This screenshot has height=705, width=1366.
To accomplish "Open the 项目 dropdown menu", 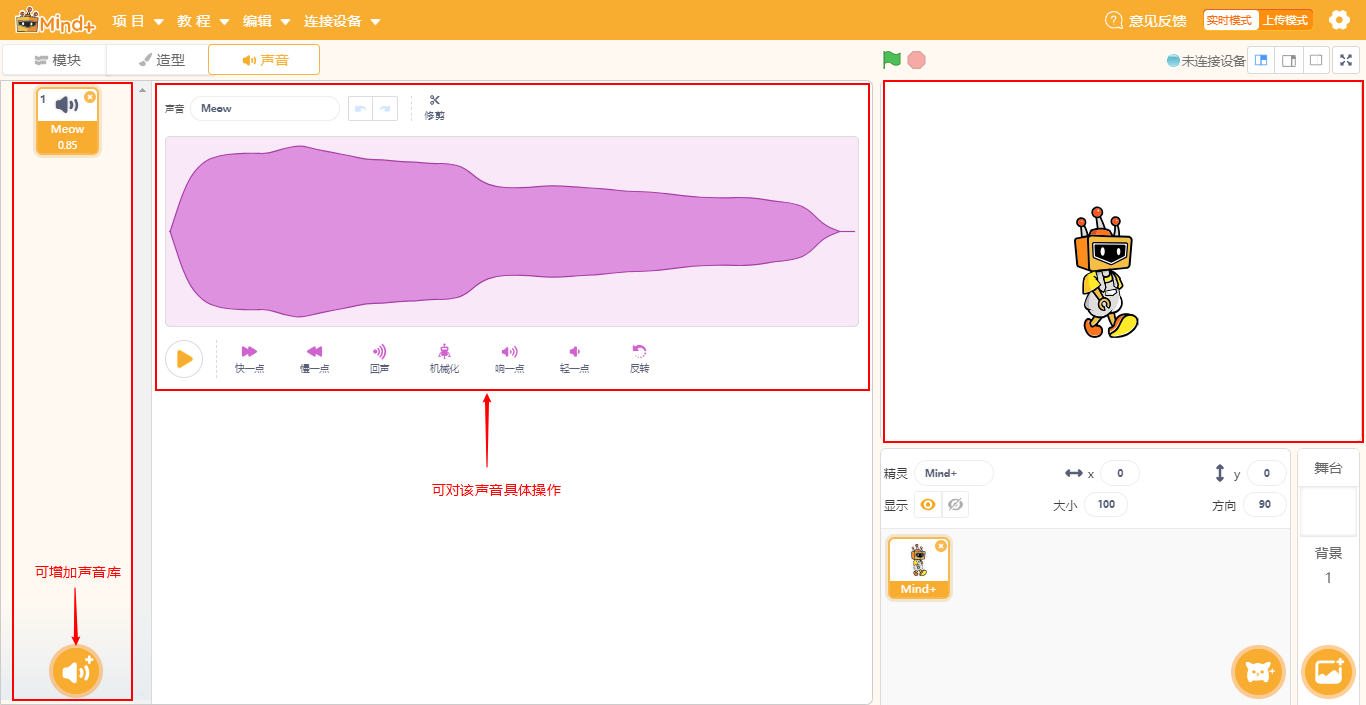I will [x=135, y=21].
